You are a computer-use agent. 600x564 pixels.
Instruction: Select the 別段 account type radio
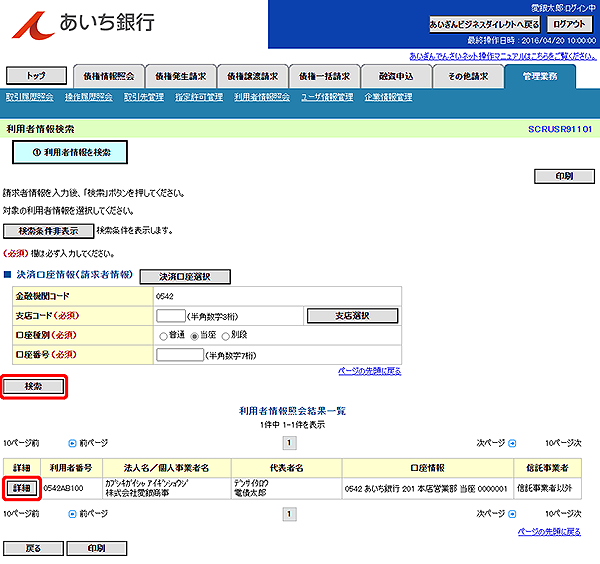pos(225,336)
